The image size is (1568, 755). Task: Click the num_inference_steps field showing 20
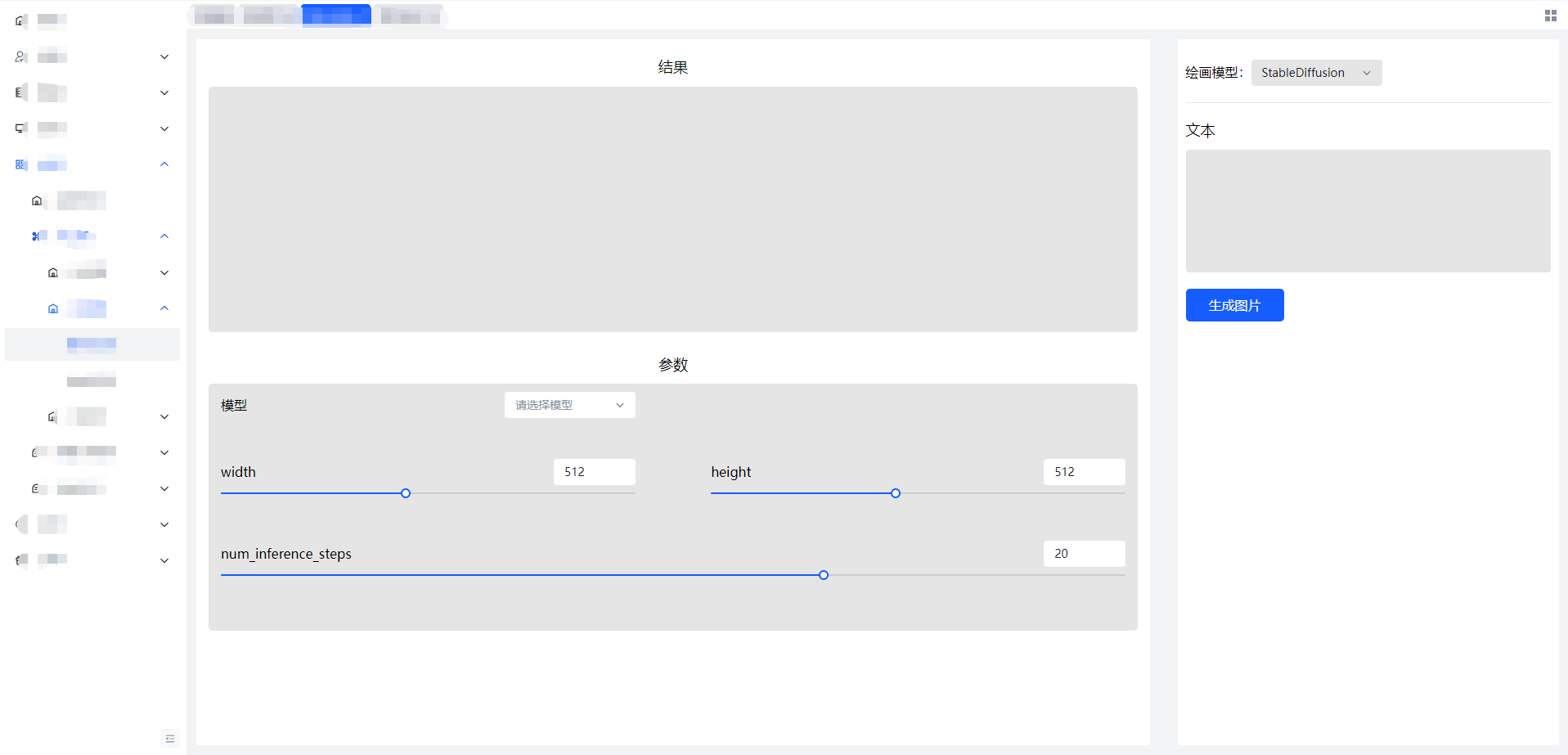[1084, 554]
